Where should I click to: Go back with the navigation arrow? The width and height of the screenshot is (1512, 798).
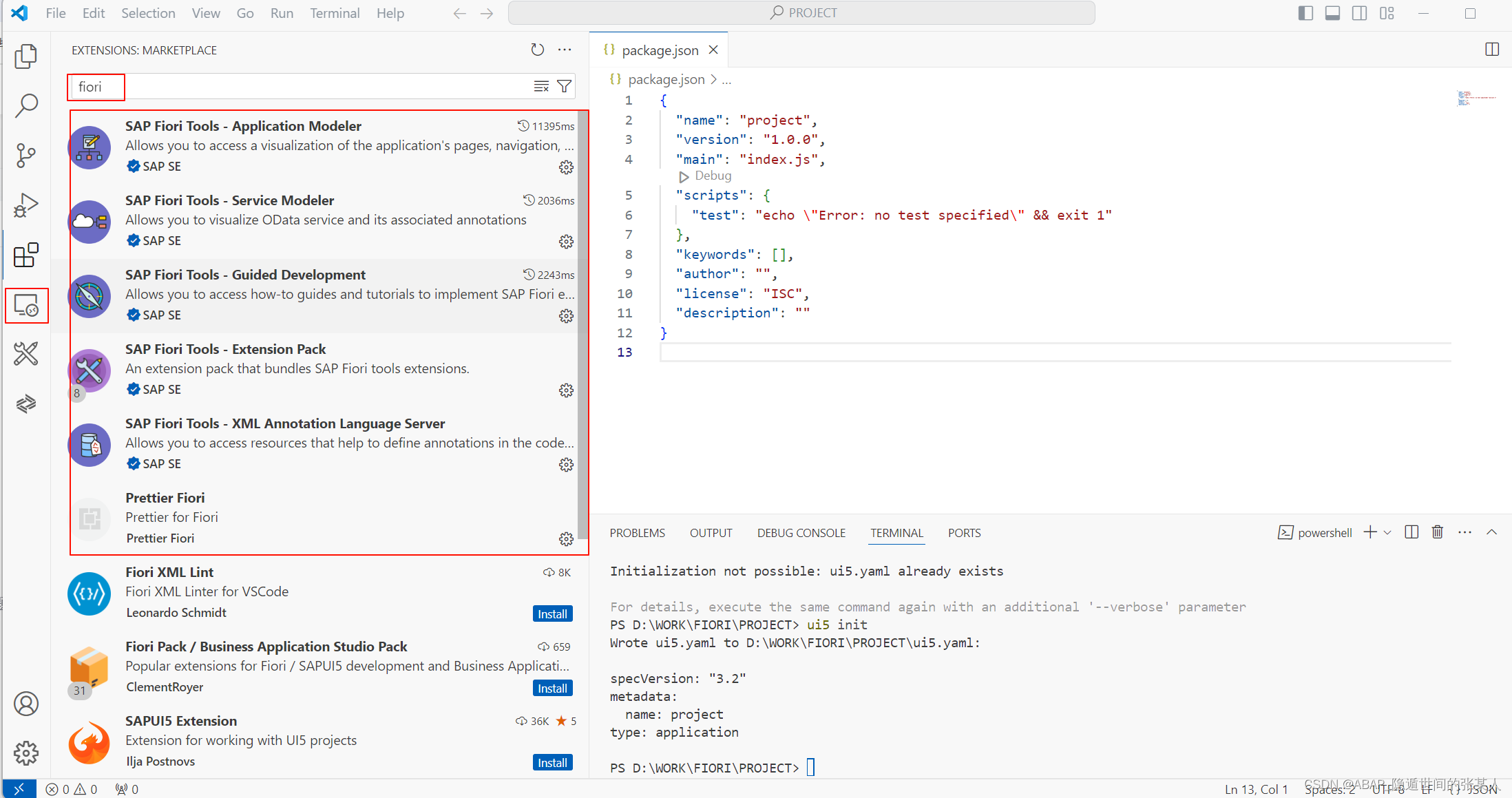pyautogui.click(x=460, y=13)
